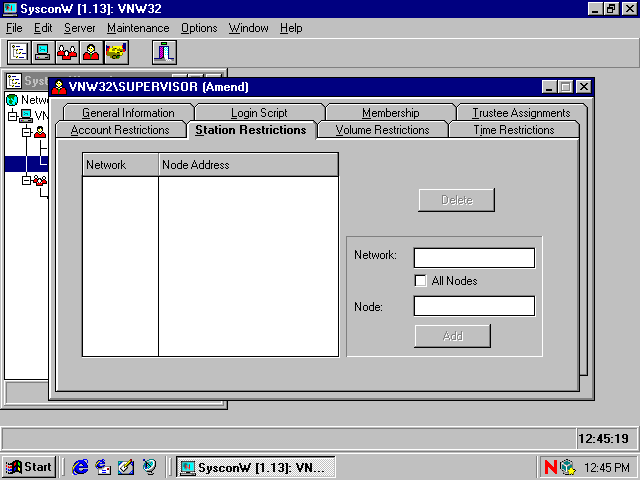
Task: Open the Window menu
Action: (249, 28)
